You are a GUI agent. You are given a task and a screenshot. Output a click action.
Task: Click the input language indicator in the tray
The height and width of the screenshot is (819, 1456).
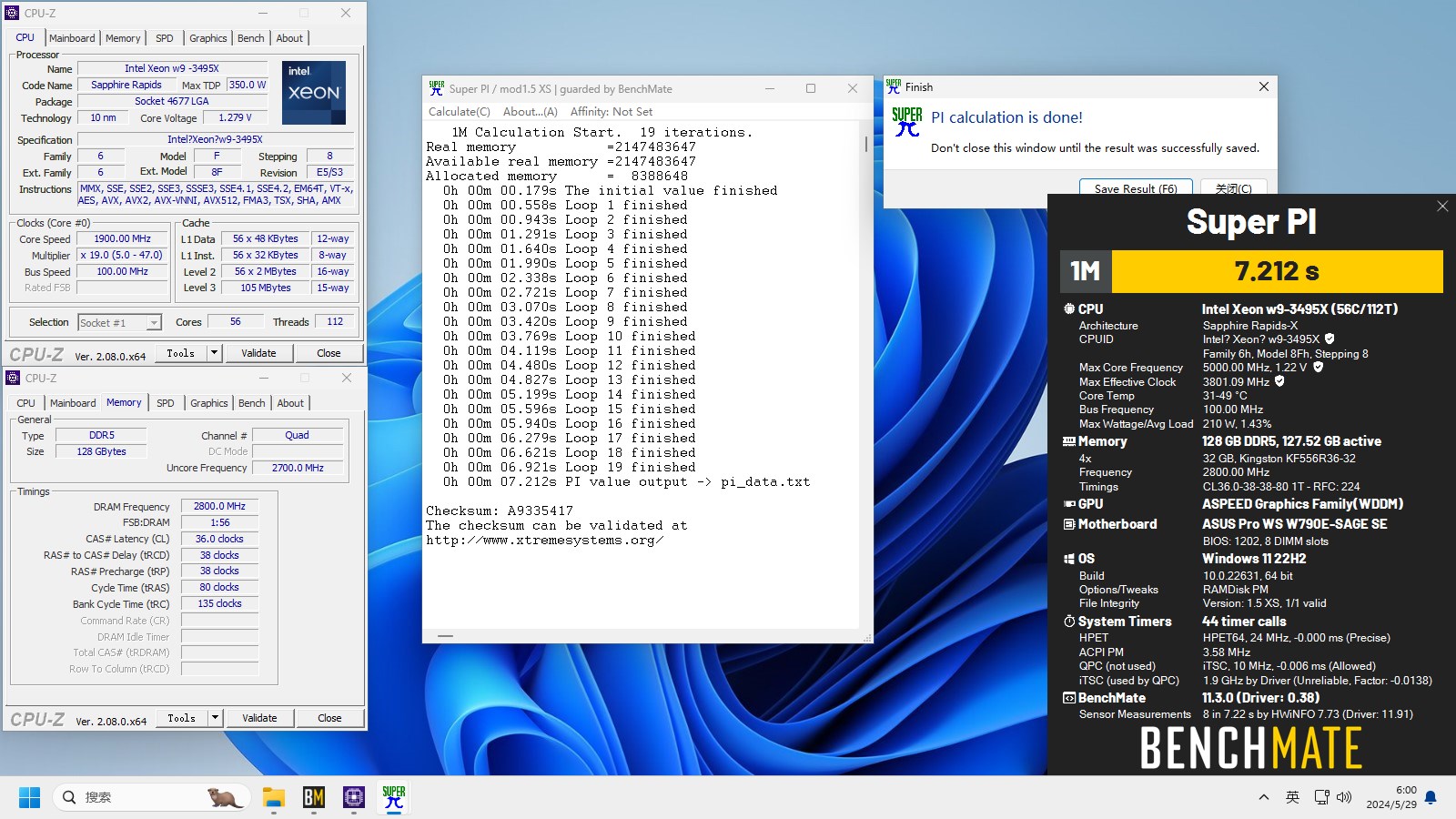pyautogui.click(x=1292, y=798)
